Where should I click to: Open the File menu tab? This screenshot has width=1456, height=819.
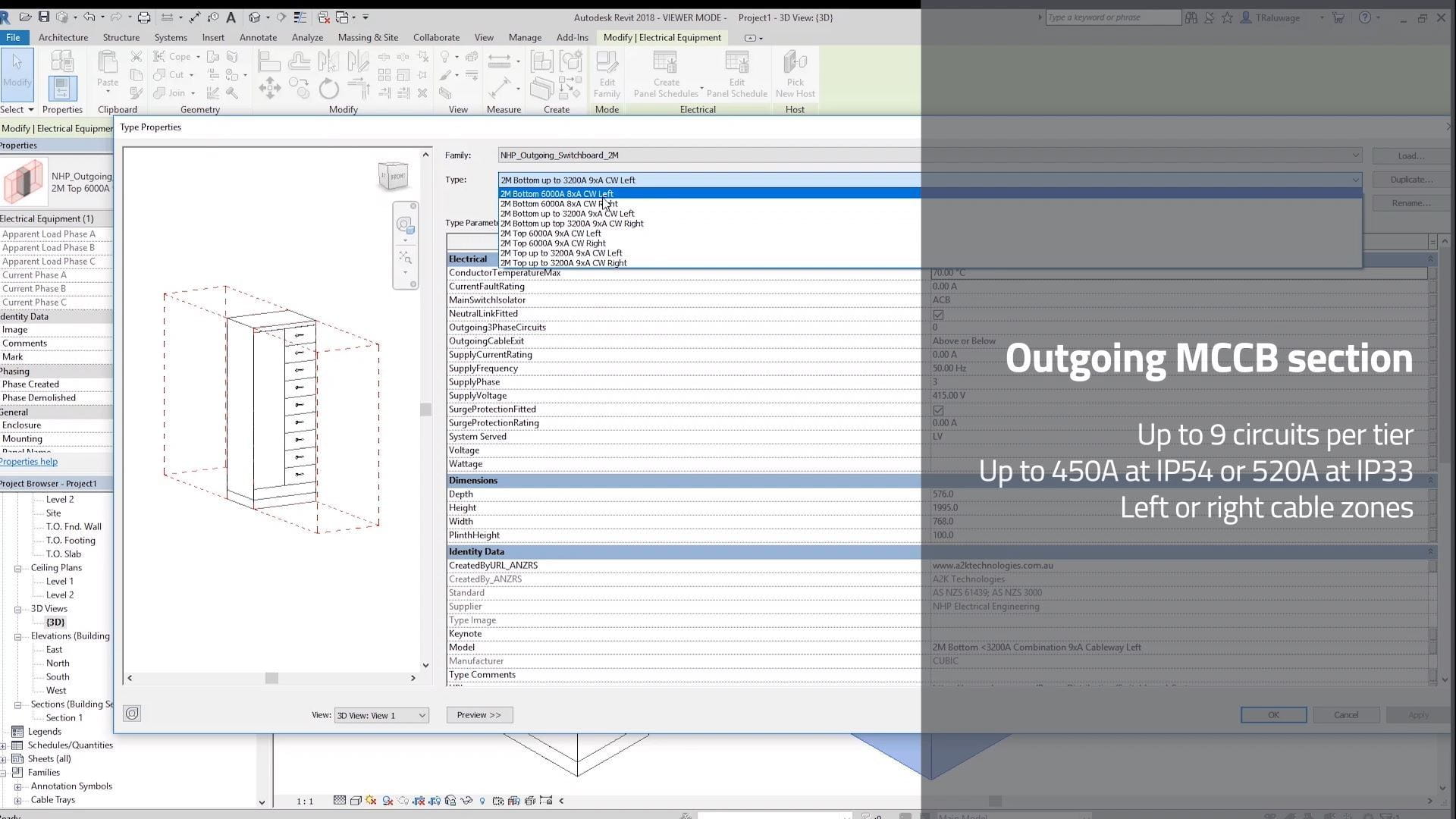click(13, 37)
